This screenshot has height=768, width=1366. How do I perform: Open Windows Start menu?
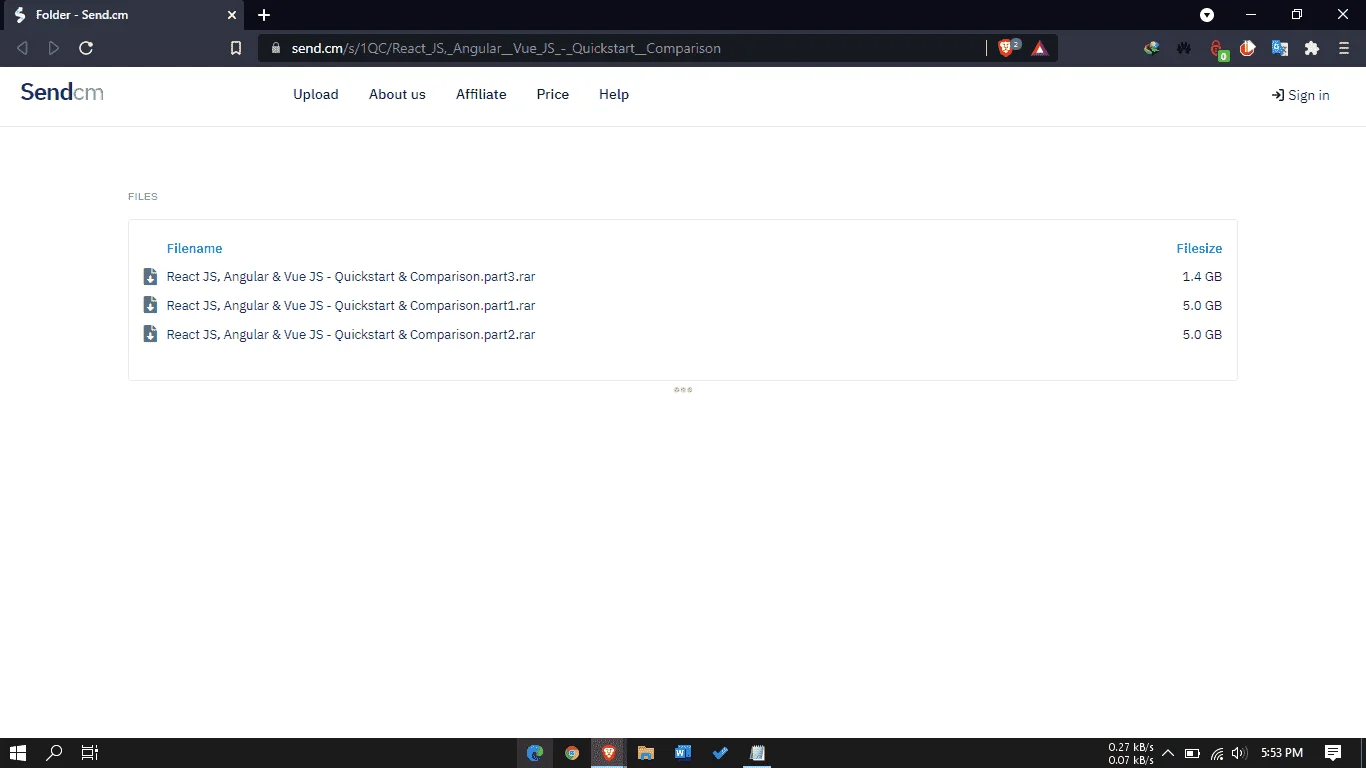tap(18, 753)
